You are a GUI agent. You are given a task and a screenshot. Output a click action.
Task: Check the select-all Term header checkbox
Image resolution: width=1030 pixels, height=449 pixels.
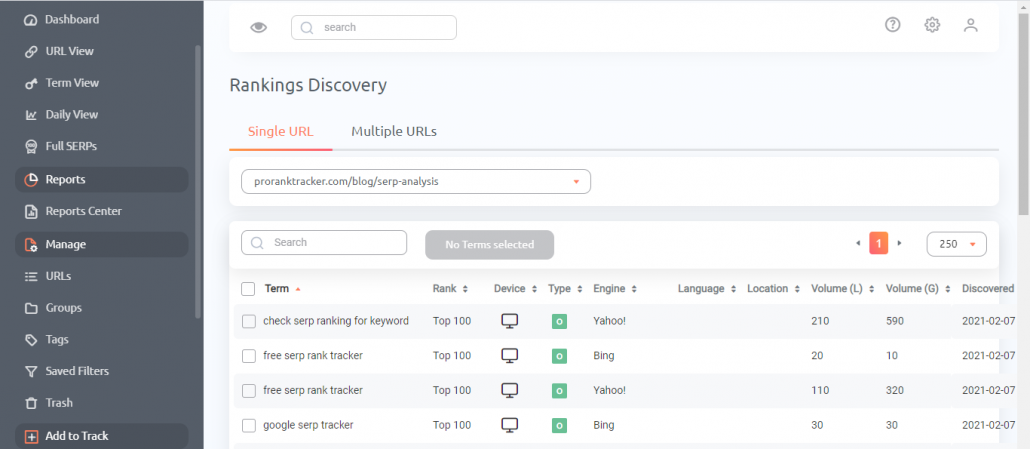coord(248,289)
